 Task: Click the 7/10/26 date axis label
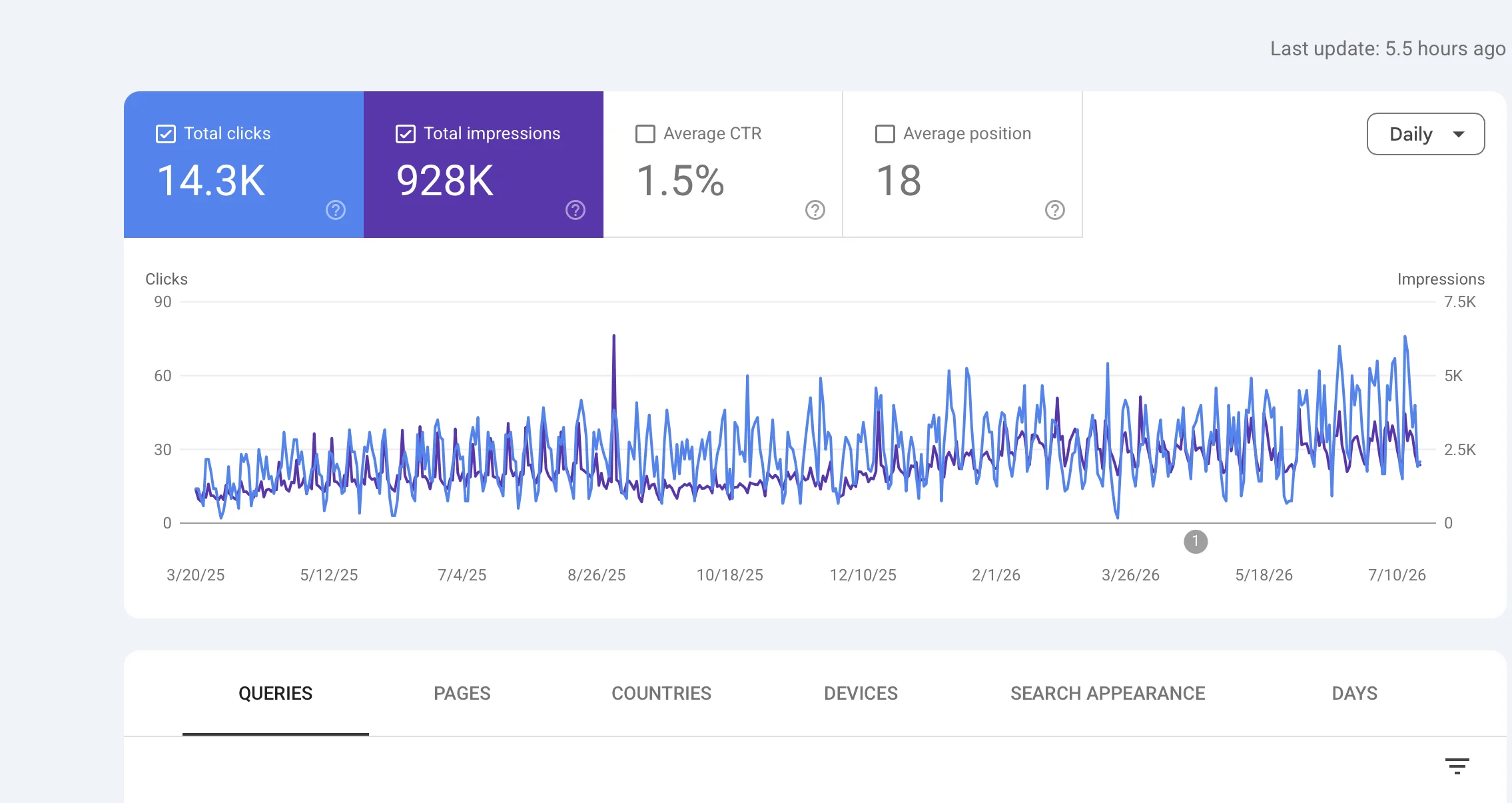pos(1397,575)
